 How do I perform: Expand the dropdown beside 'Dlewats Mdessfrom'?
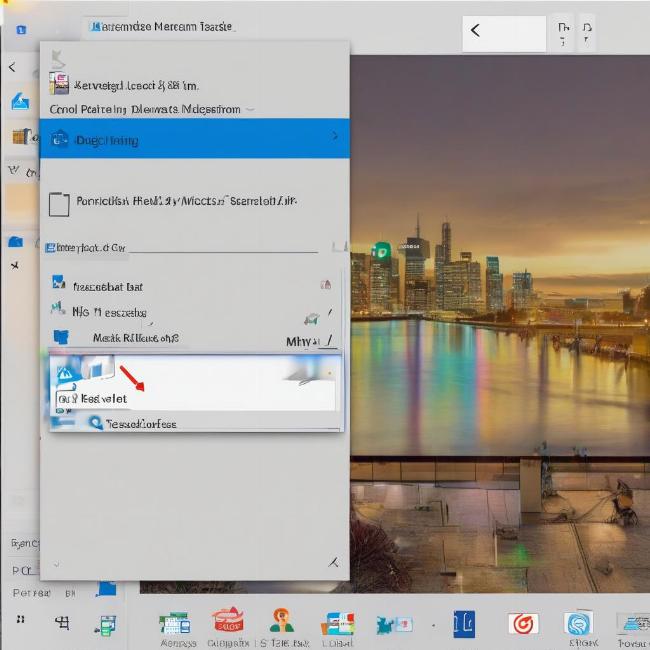coord(250,109)
